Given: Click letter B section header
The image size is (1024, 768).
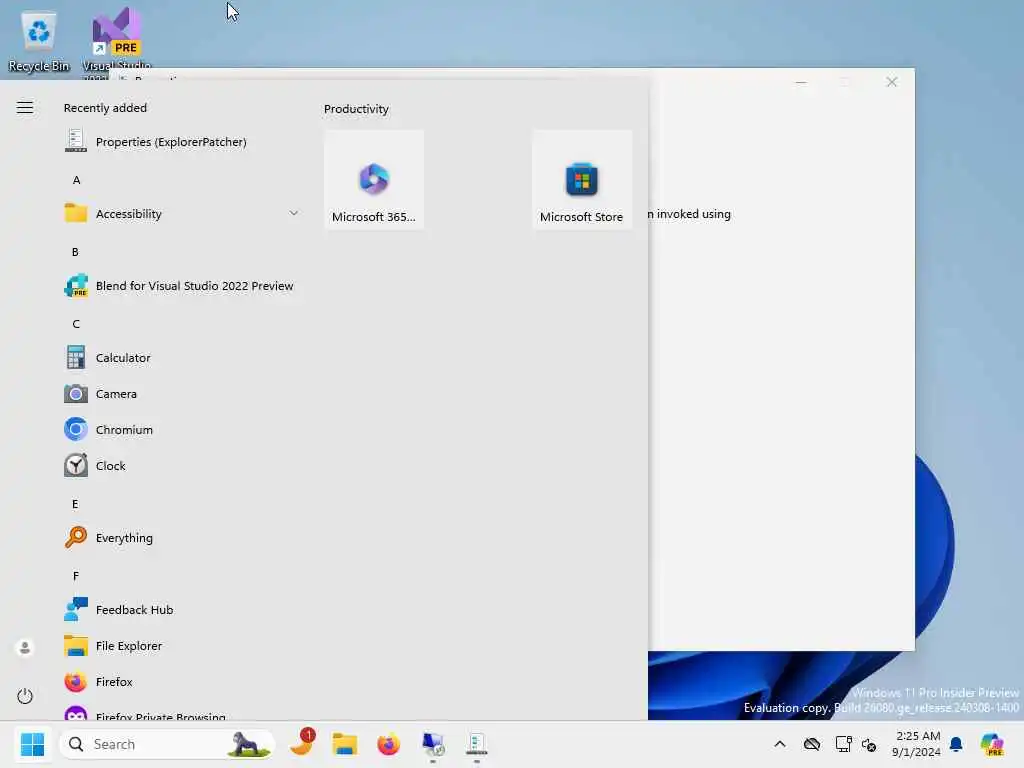Looking at the screenshot, I should pos(75,252).
